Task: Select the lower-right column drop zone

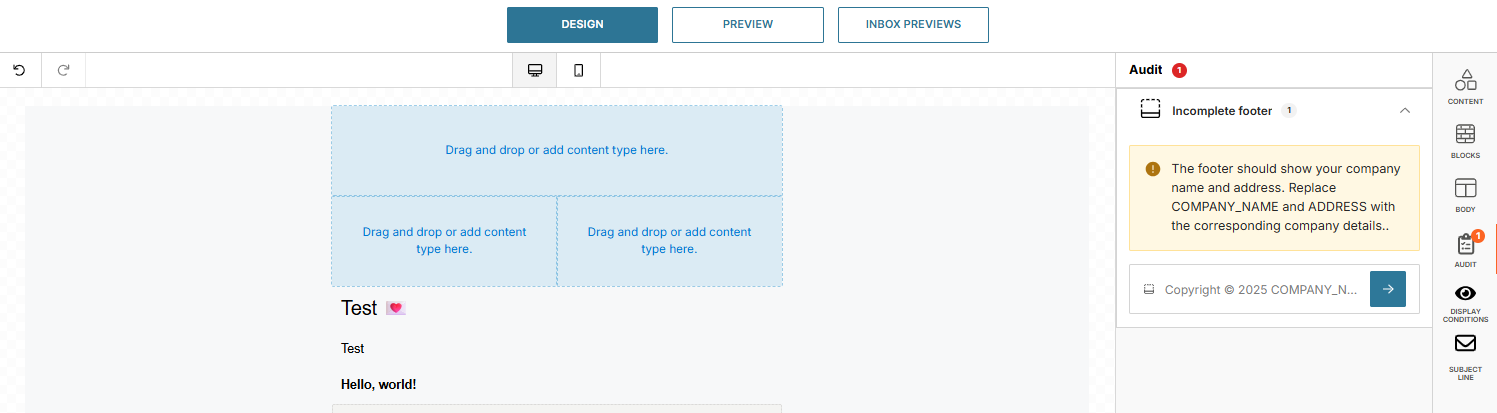Action: (x=669, y=240)
